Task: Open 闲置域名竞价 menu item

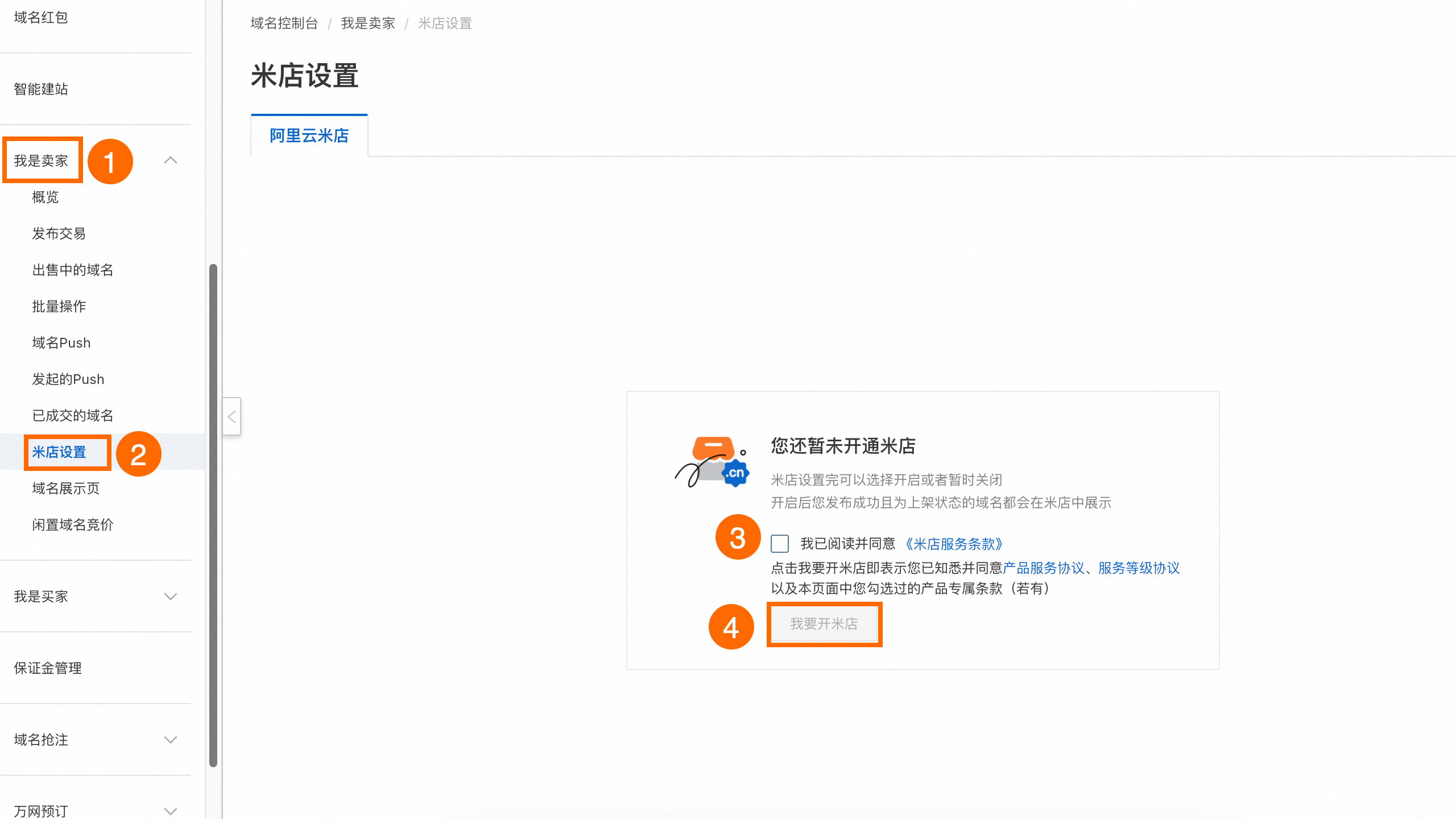Action: (x=73, y=524)
